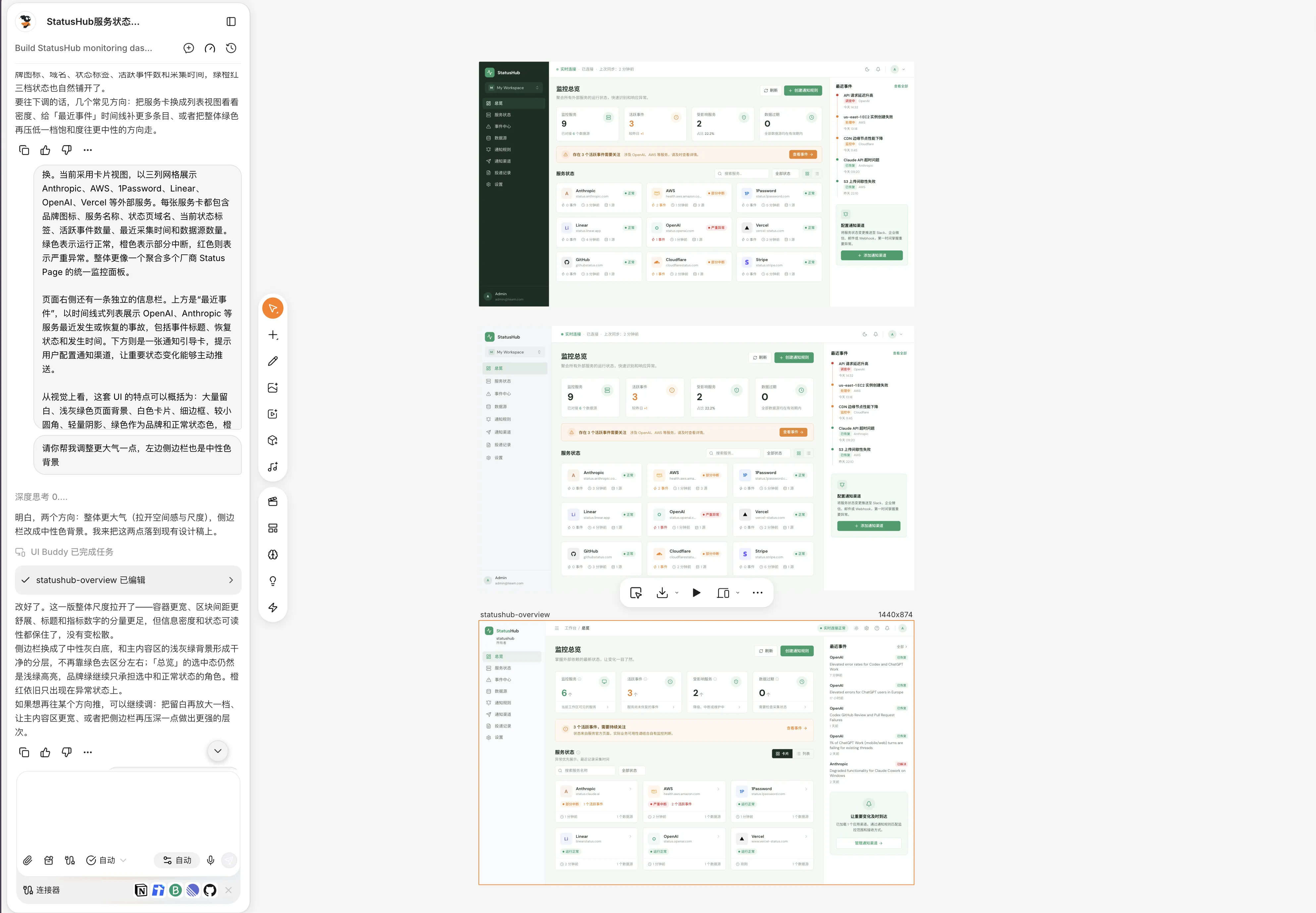The width and height of the screenshot is (1316, 913).
Task: Select 通知渠道 in statushub-overview sidebar
Action: [512, 715]
